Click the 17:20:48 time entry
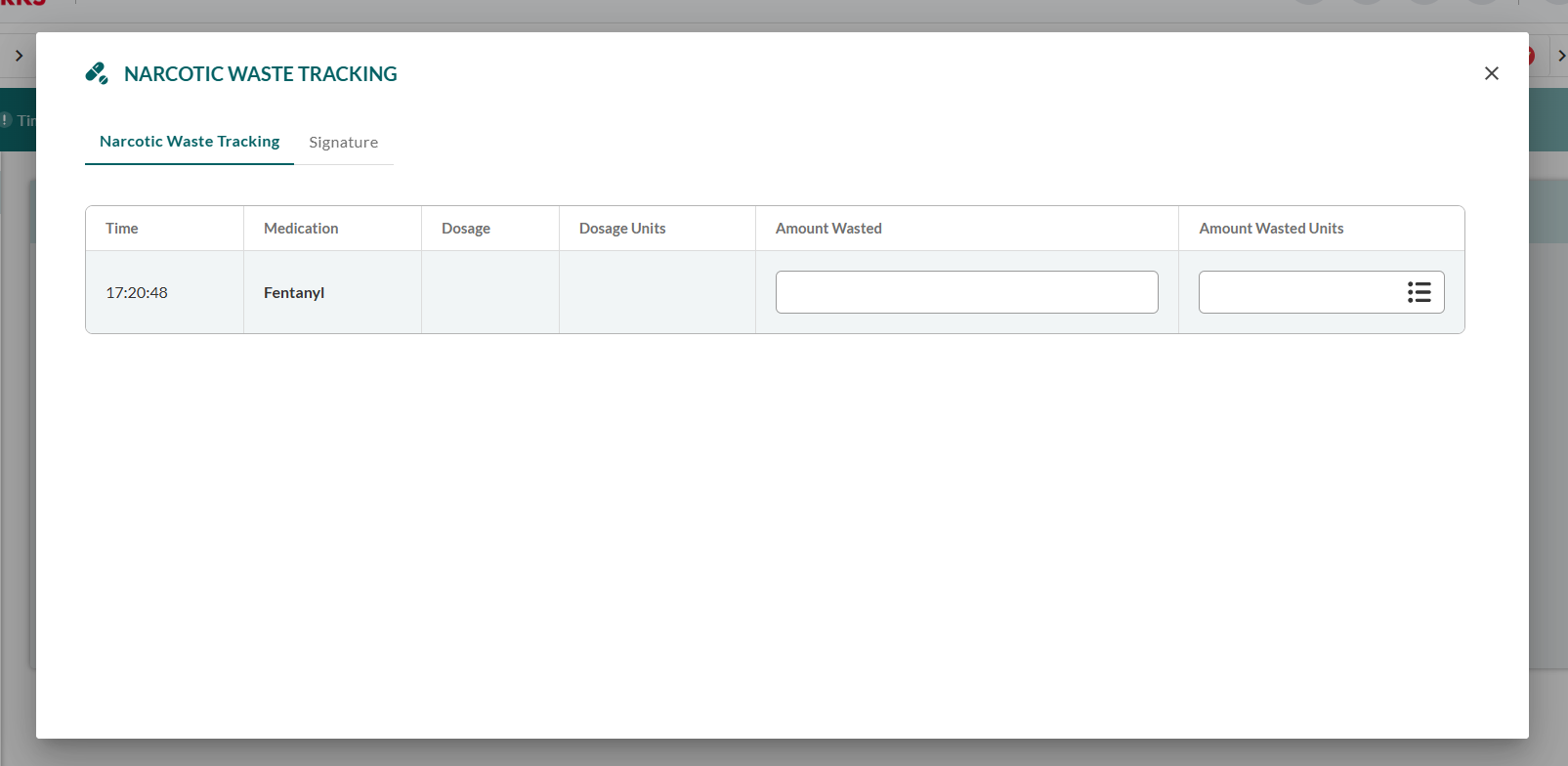Screen dimensions: 1568x766 (x=137, y=292)
